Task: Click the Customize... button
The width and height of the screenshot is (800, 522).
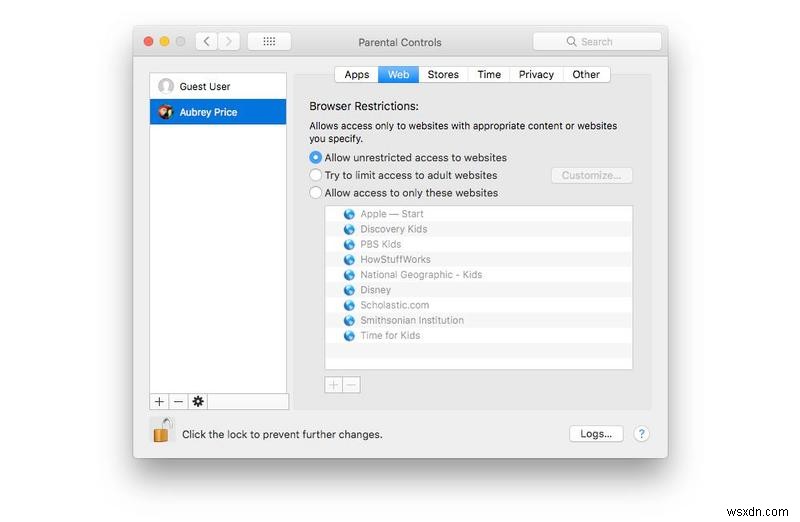Action: pos(591,175)
